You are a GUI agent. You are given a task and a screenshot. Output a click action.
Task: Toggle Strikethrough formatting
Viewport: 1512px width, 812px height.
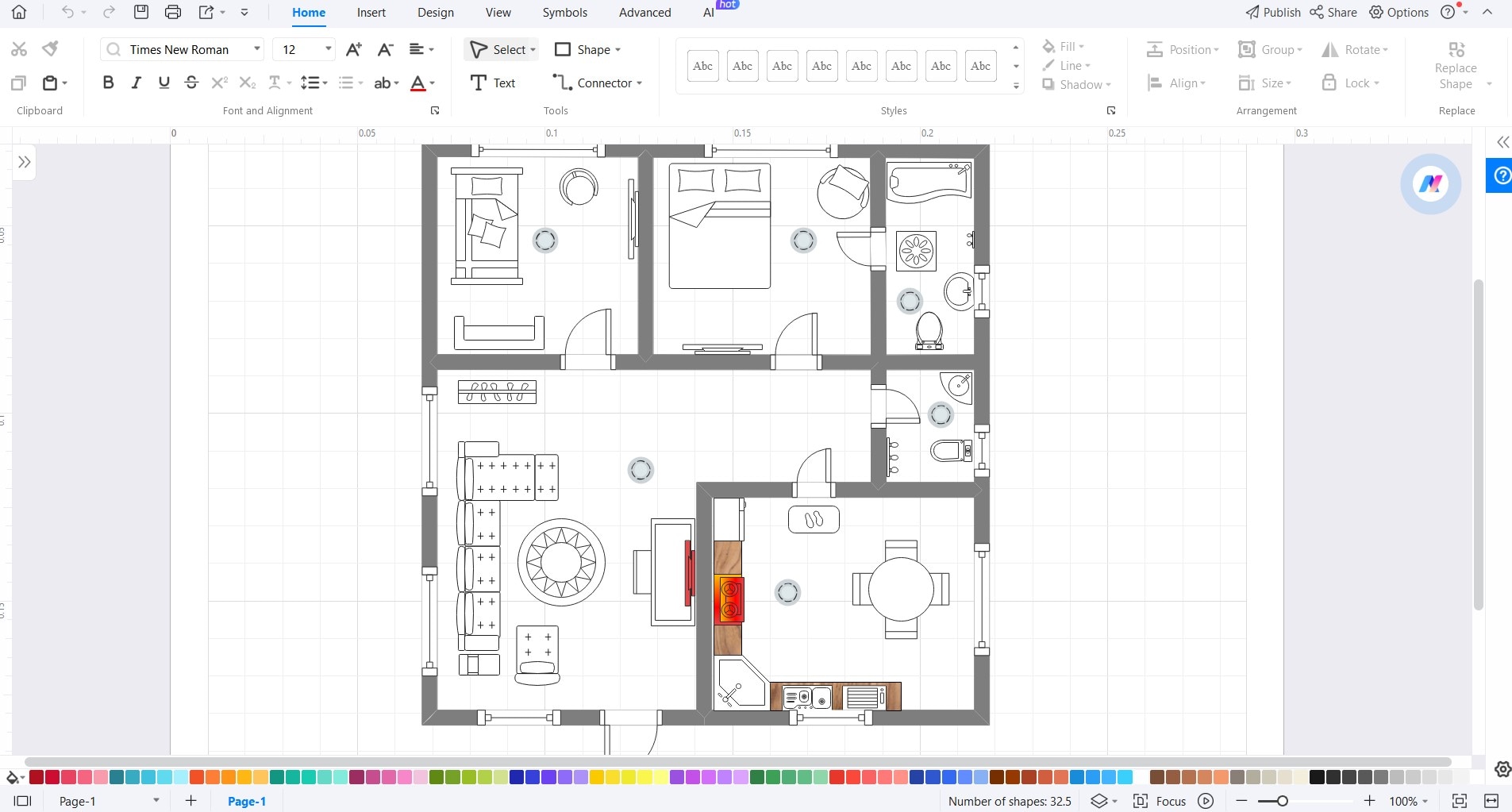pyautogui.click(x=191, y=83)
